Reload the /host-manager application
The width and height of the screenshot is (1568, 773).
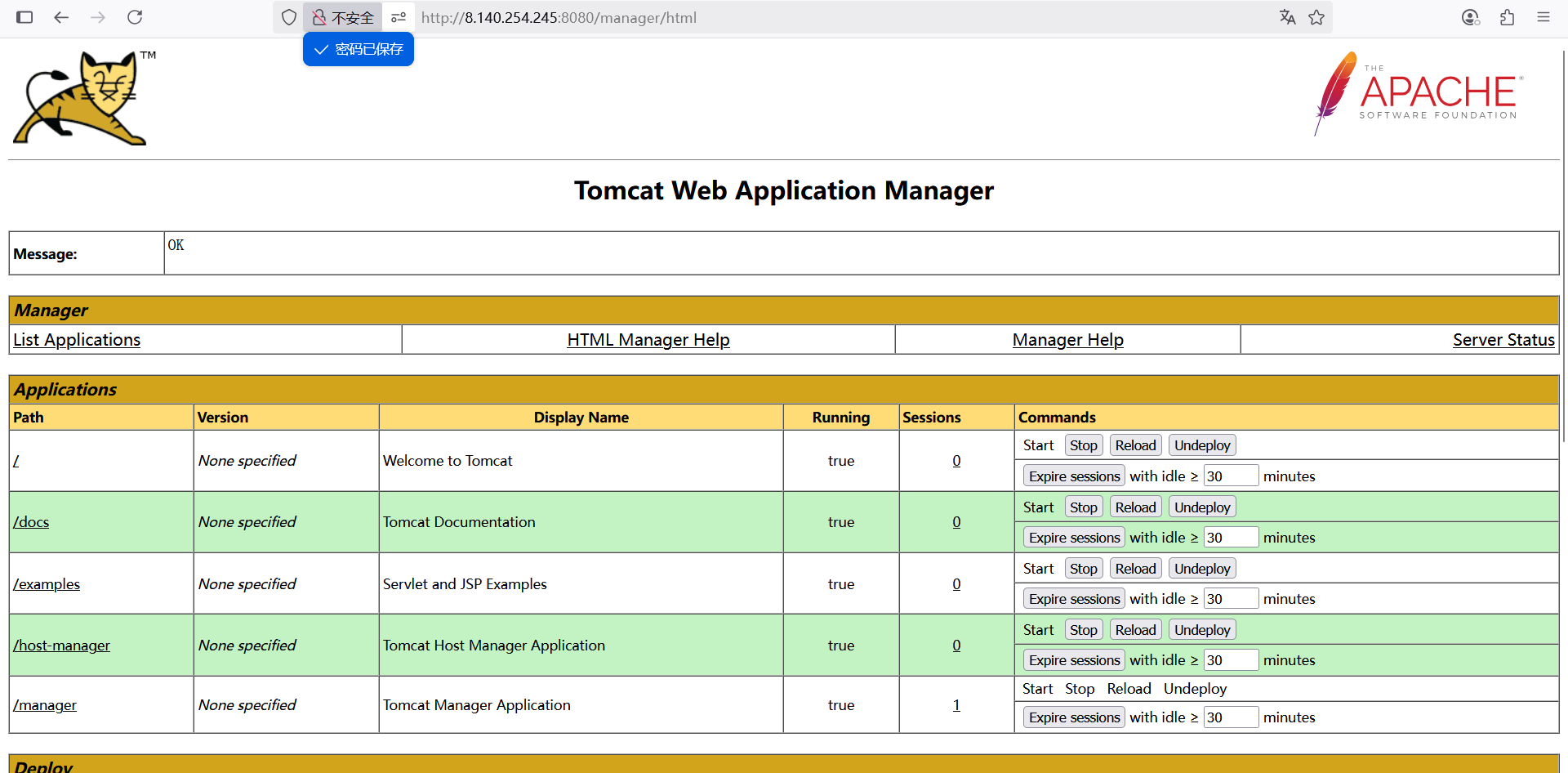point(1136,630)
